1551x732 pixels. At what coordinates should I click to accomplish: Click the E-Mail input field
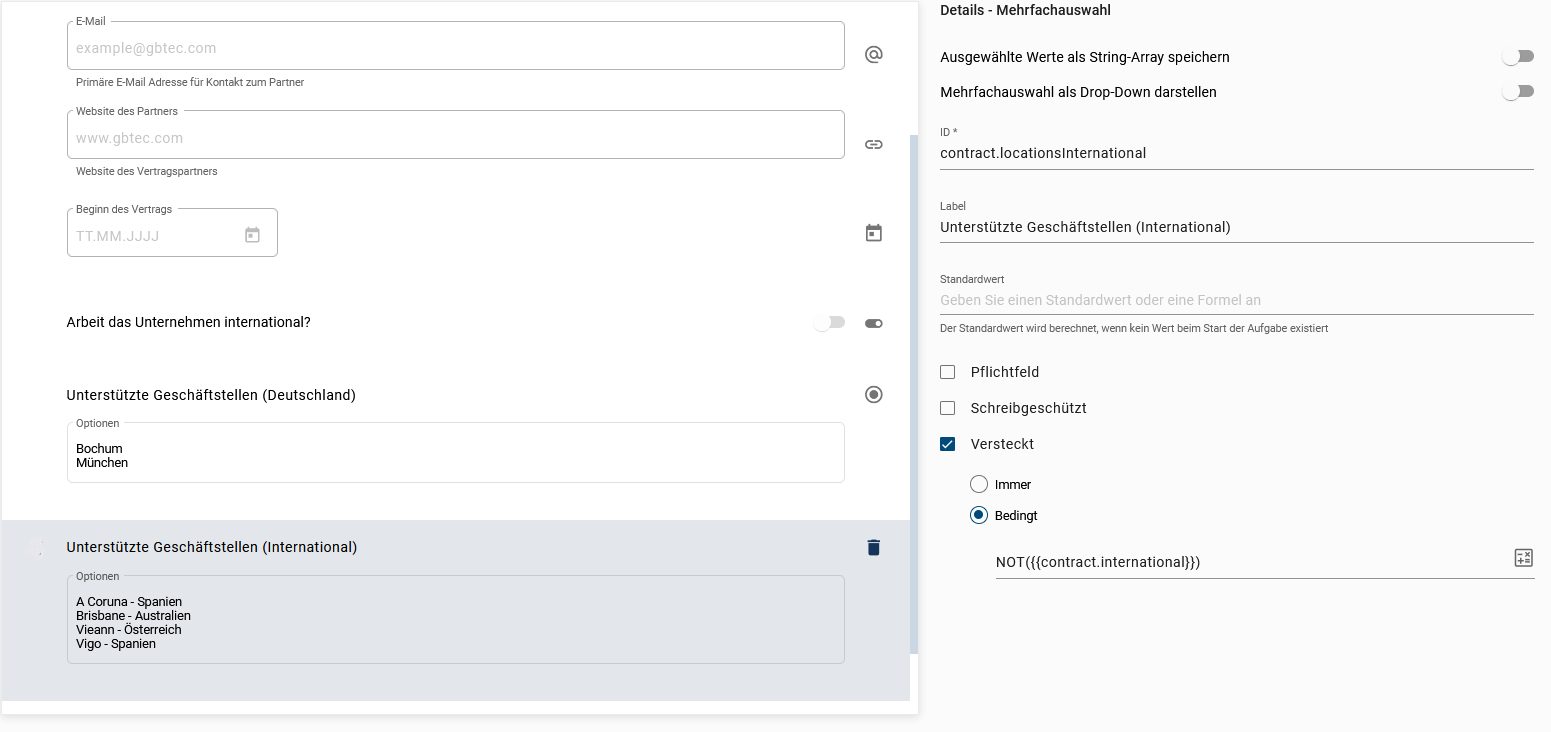[x=455, y=48]
